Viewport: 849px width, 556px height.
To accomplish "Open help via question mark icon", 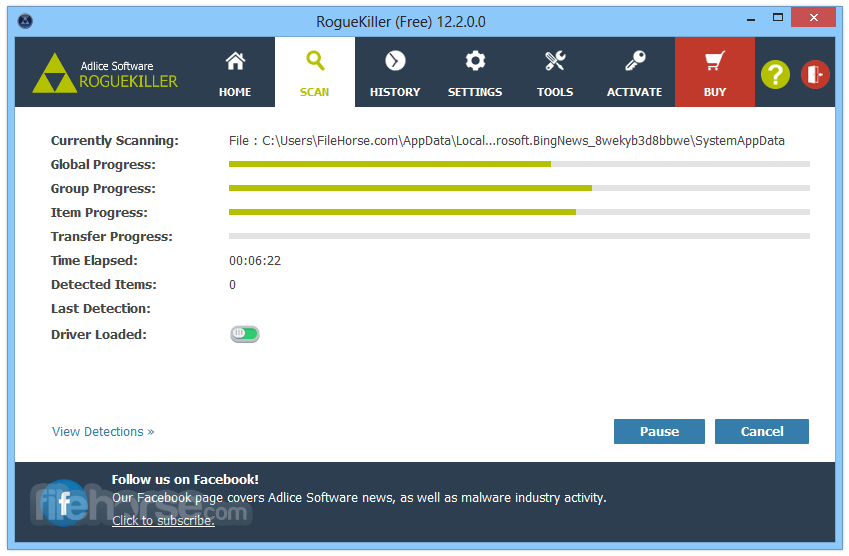I will coord(775,74).
